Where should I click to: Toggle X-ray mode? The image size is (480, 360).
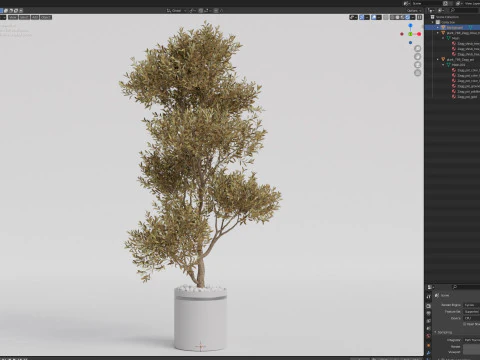click(386, 17)
